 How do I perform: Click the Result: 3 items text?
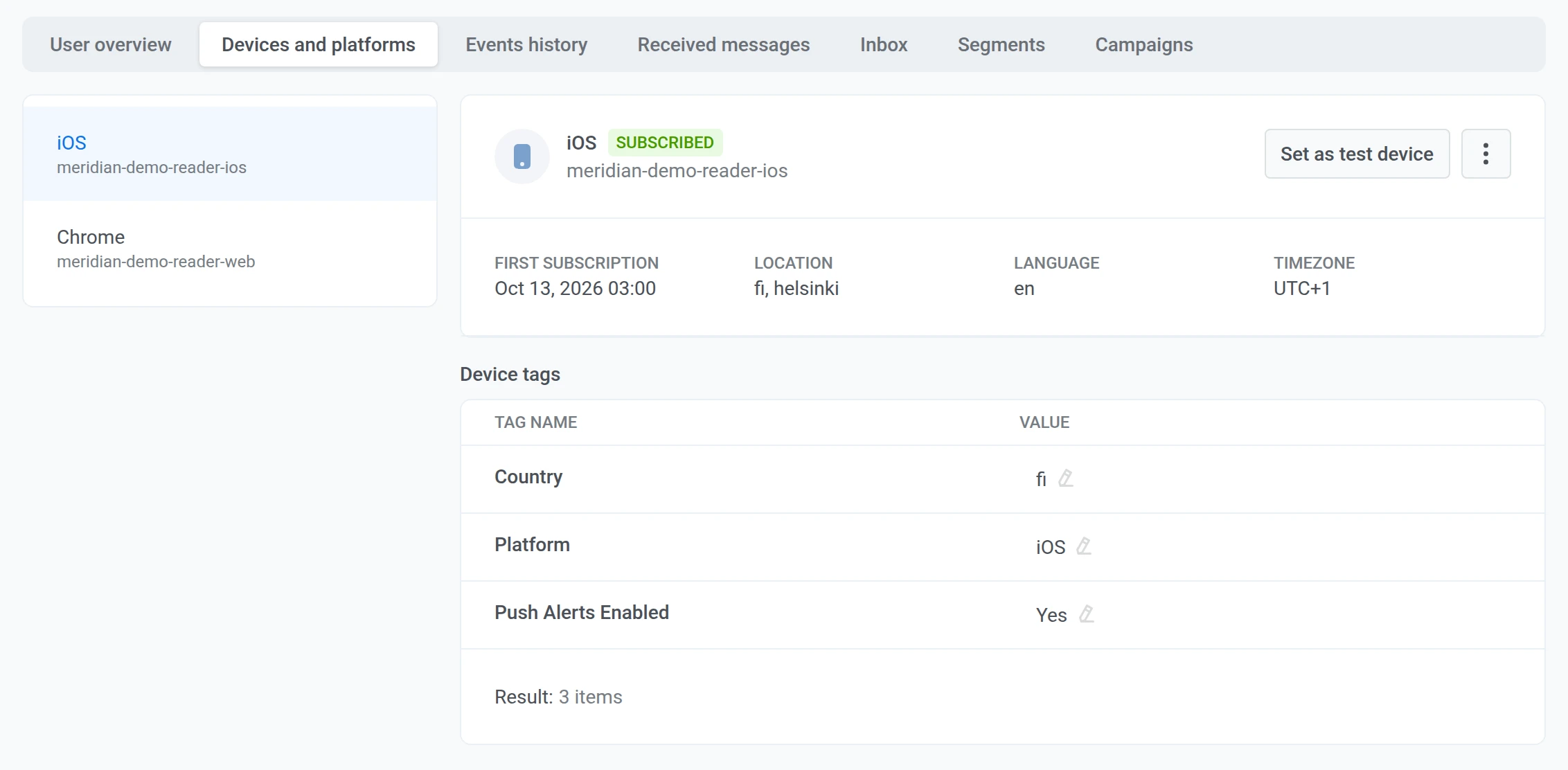click(558, 697)
